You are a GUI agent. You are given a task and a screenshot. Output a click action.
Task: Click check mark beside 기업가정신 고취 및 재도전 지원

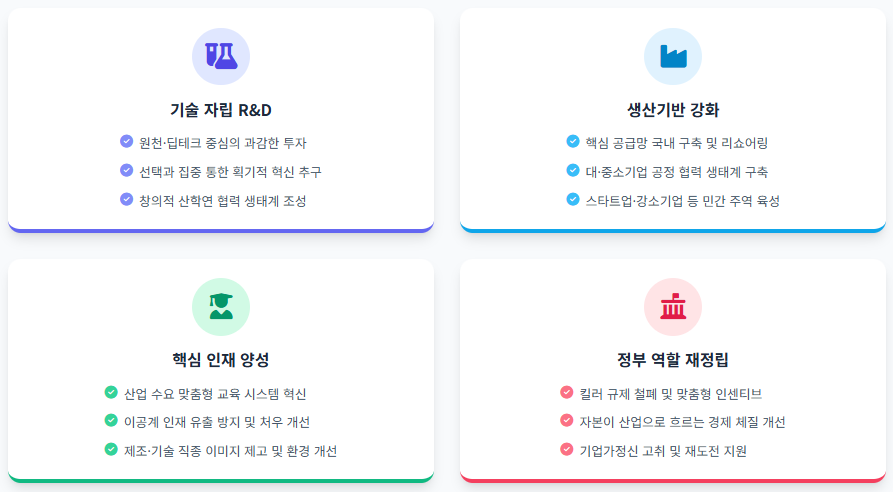(x=567, y=449)
